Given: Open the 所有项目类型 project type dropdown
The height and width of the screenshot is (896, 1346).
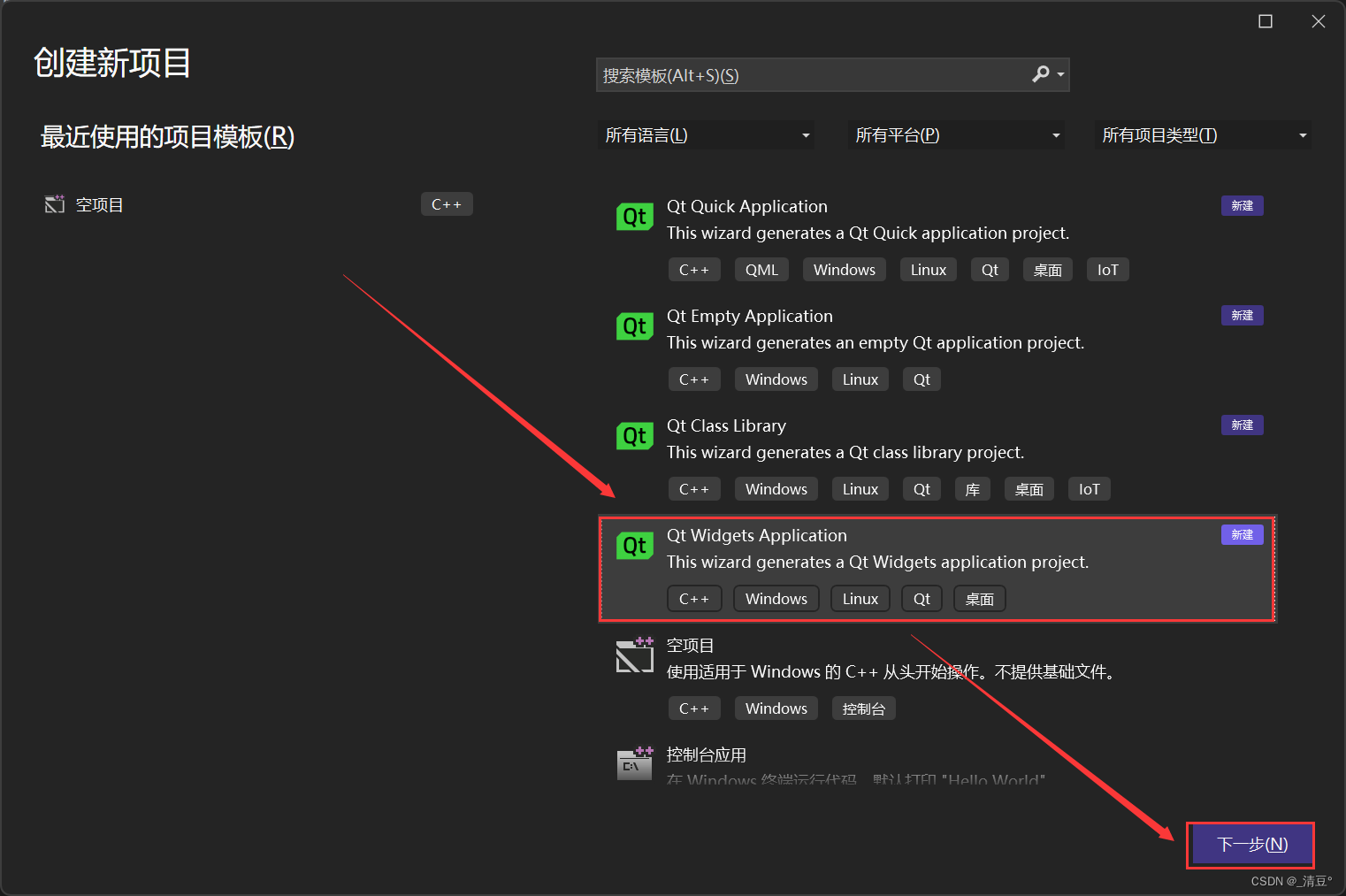Looking at the screenshot, I should (x=1203, y=135).
